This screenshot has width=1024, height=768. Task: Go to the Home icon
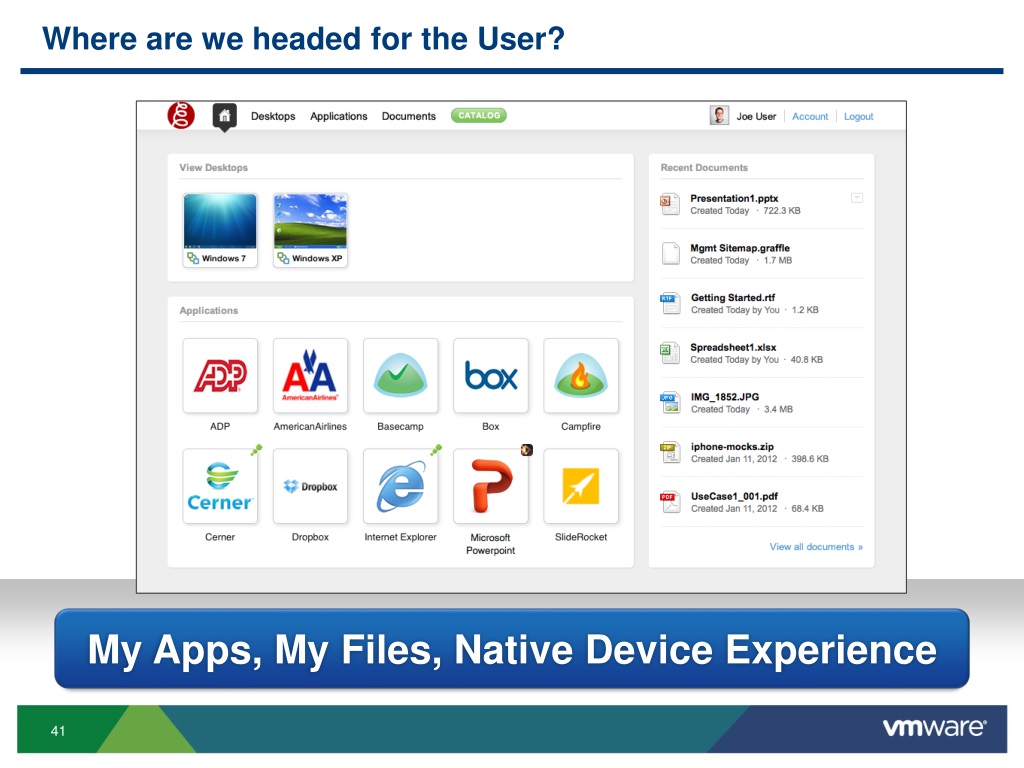[x=224, y=116]
